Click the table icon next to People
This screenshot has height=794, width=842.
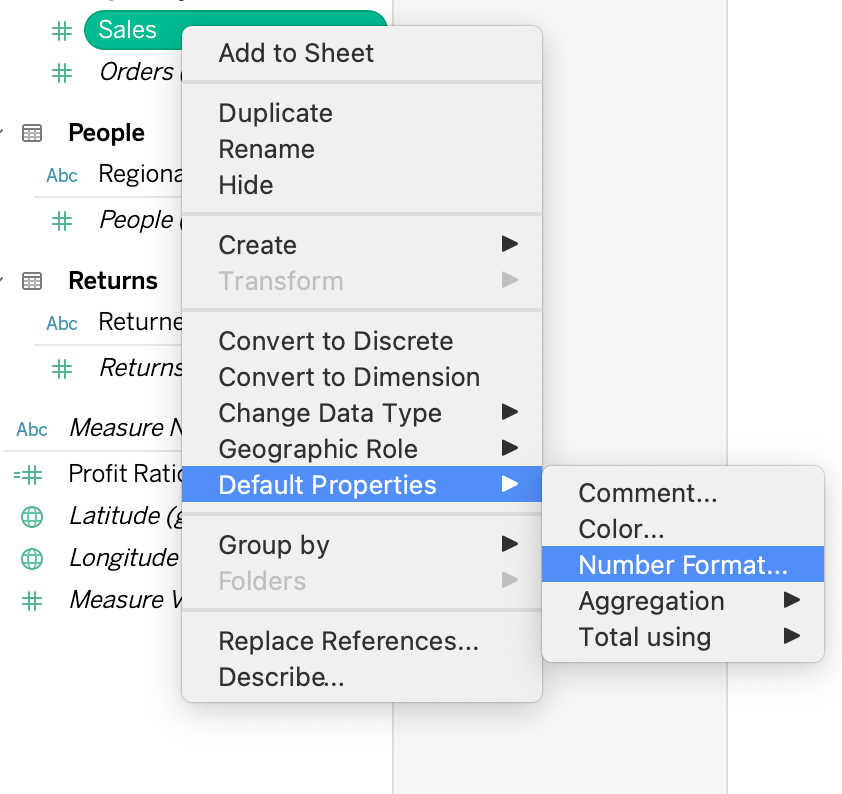tap(32, 133)
